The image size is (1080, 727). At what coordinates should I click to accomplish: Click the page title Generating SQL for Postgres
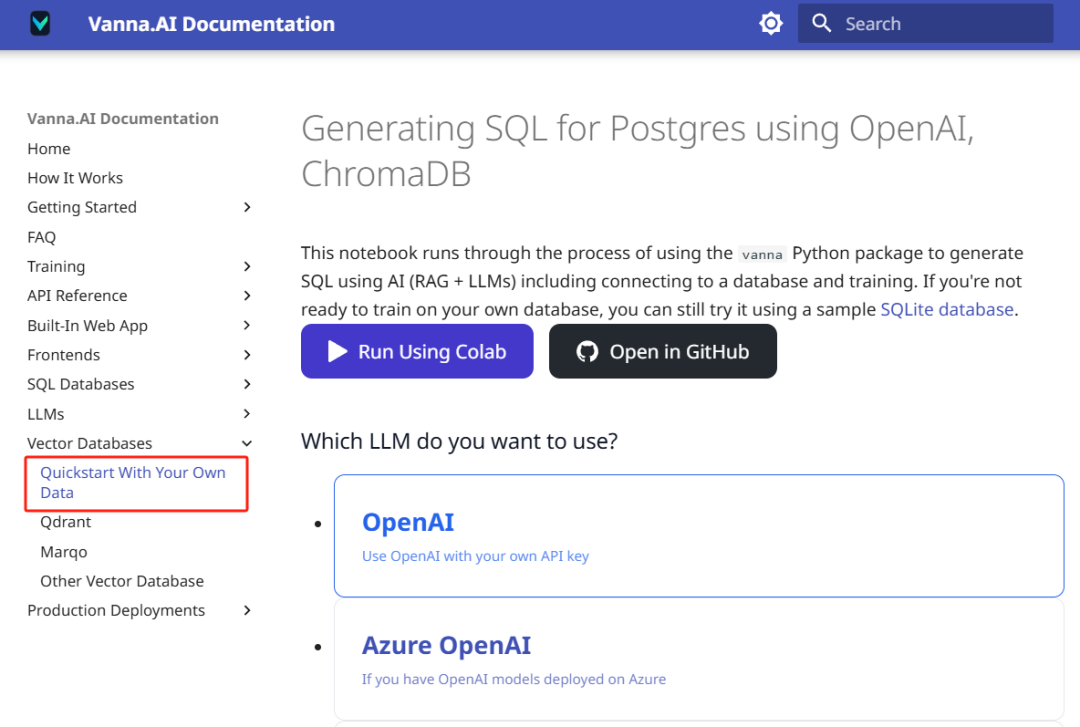pos(638,151)
